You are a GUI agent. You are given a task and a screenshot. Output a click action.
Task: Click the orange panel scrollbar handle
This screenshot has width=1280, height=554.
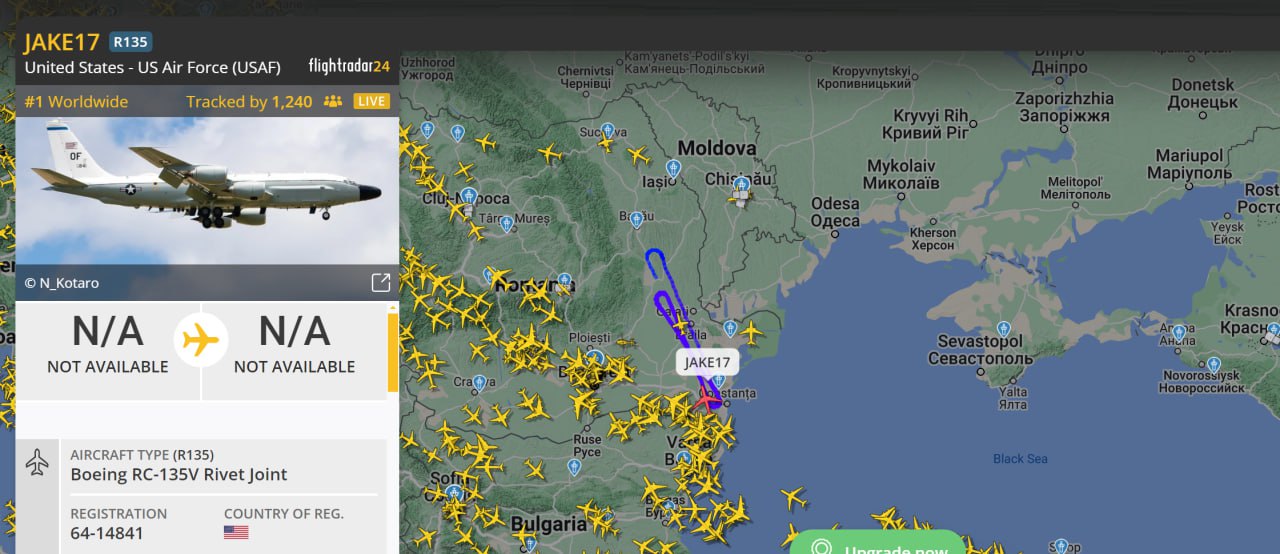pos(393,352)
